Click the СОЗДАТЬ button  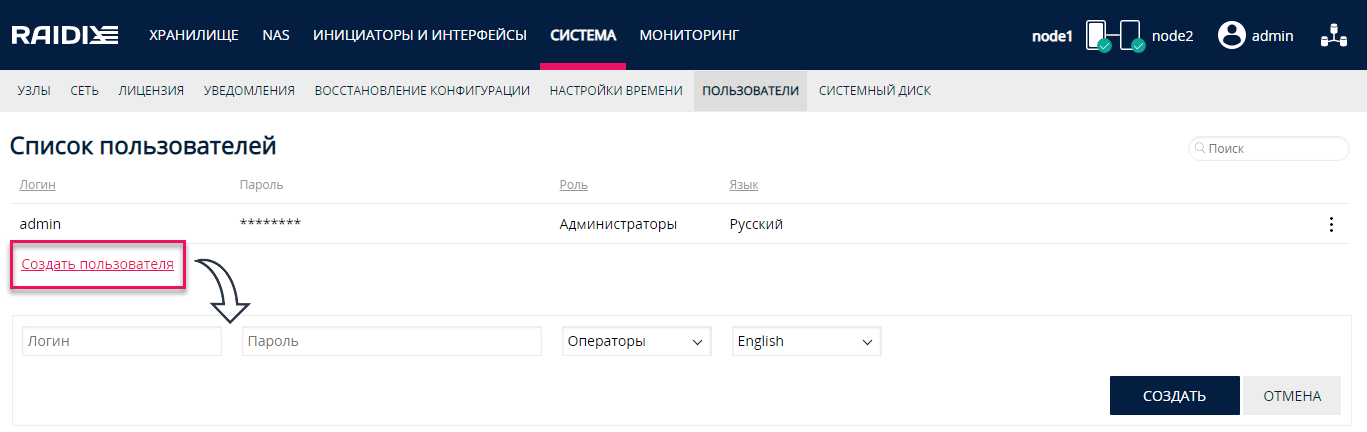coord(1175,395)
